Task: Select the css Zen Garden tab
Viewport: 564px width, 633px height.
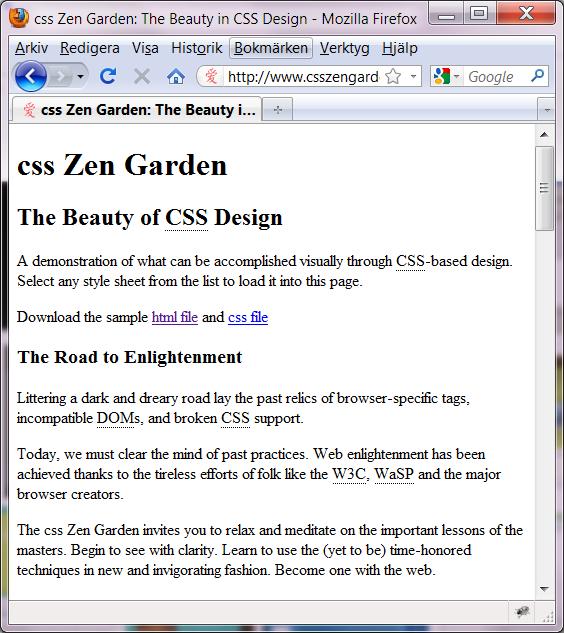Action: [137, 109]
